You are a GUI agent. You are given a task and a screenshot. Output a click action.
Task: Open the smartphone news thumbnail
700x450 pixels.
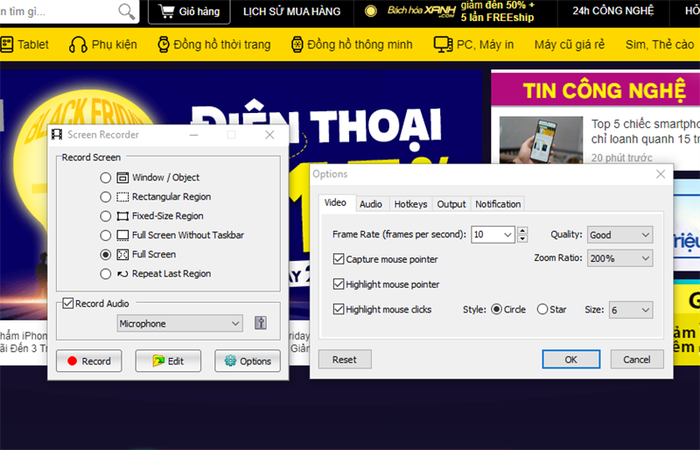pyautogui.click(x=541, y=140)
